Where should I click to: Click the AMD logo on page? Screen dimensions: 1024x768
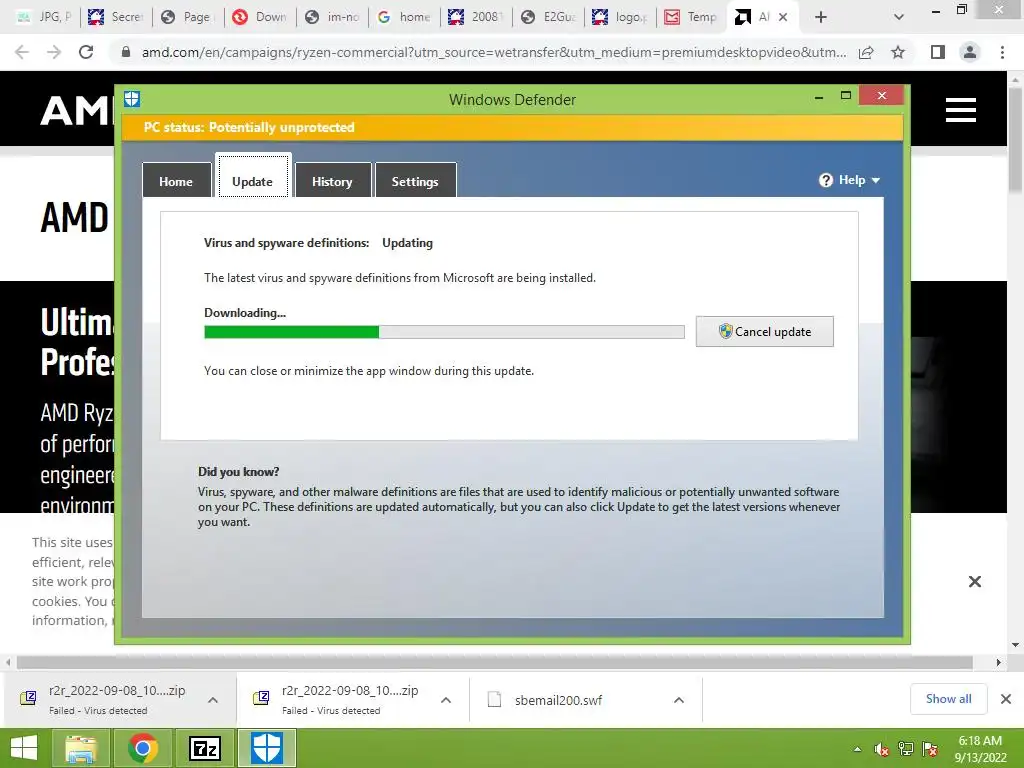[75, 110]
